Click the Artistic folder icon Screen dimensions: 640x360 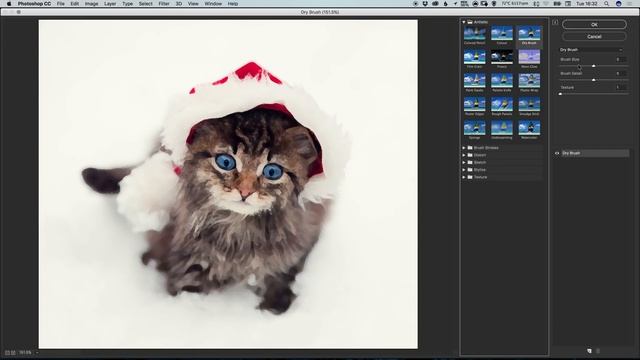(470, 22)
